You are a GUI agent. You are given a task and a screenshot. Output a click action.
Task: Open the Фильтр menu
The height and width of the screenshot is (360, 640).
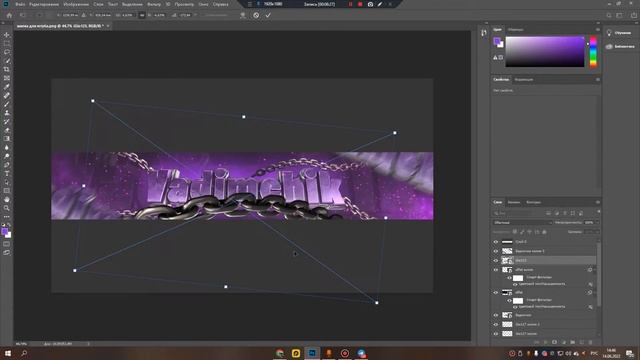[x=154, y=4]
